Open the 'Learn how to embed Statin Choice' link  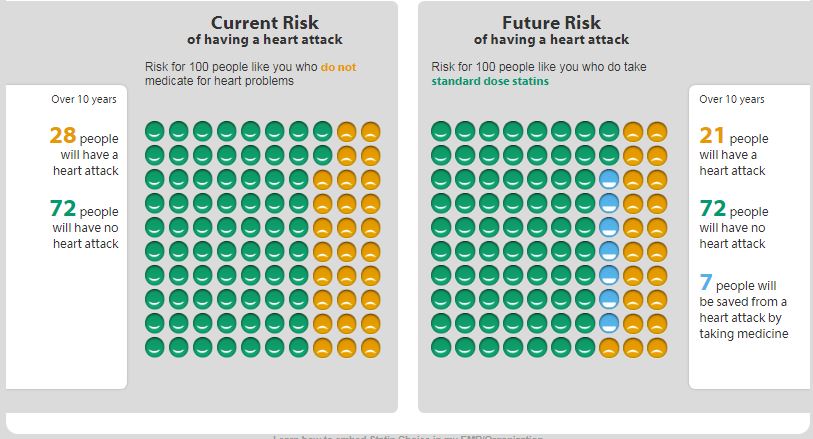click(x=408, y=436)
